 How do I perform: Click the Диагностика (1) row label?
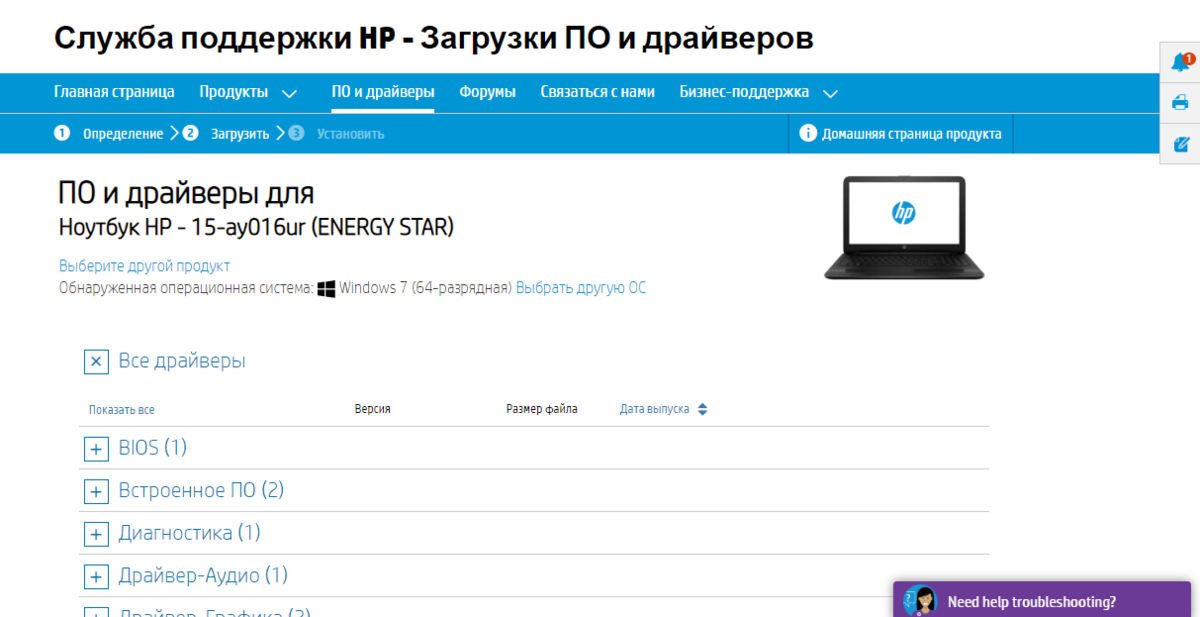tap(189, 533)
